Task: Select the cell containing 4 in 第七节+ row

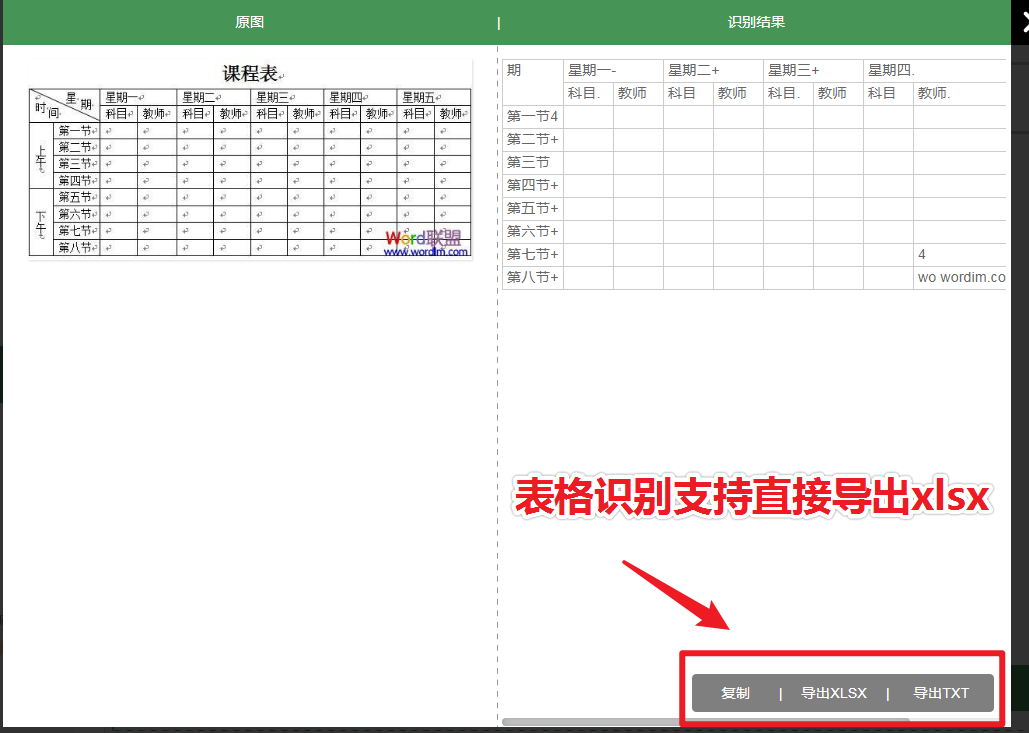Action: pos(960,255)
